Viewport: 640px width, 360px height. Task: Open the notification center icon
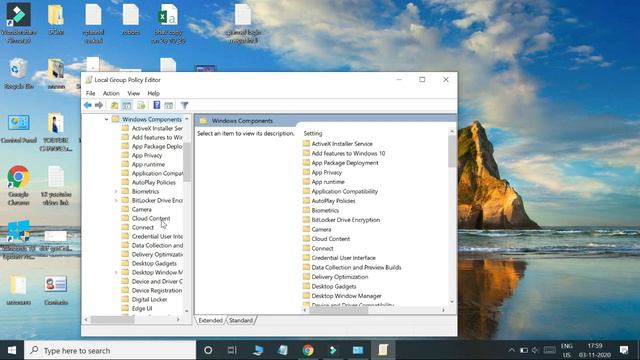coord(624,350)
